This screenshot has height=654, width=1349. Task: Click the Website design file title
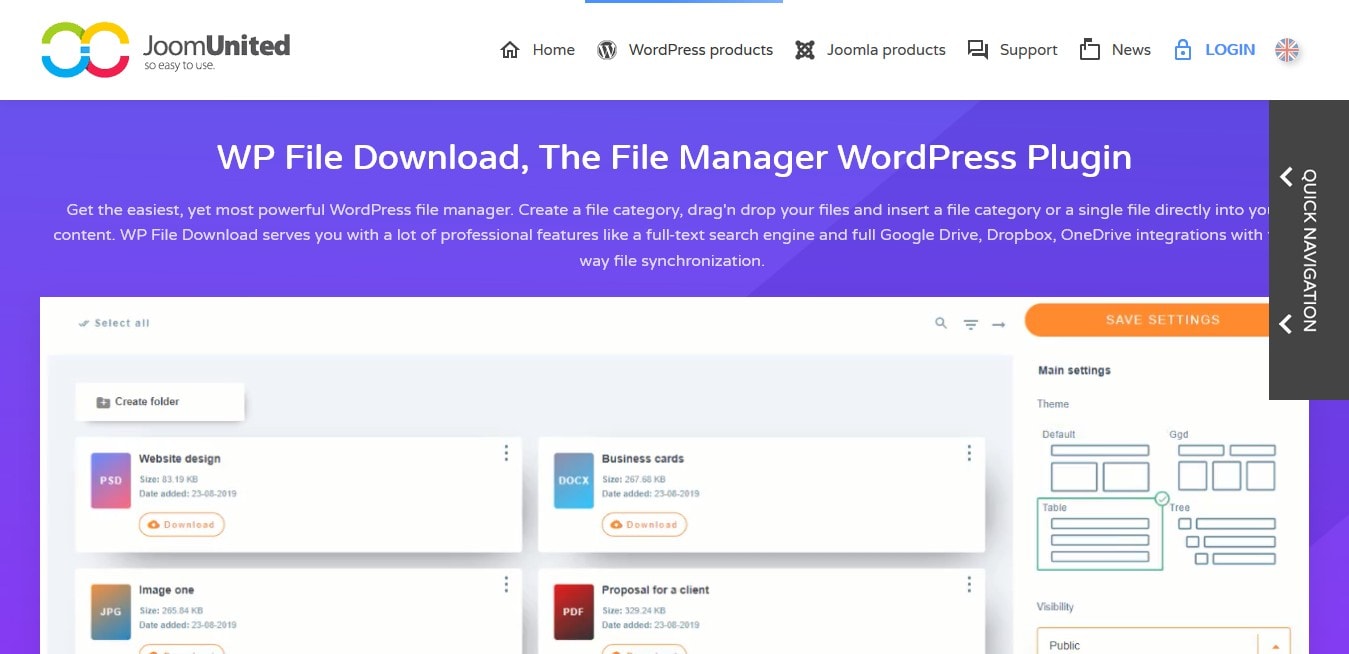click(180, 459)
